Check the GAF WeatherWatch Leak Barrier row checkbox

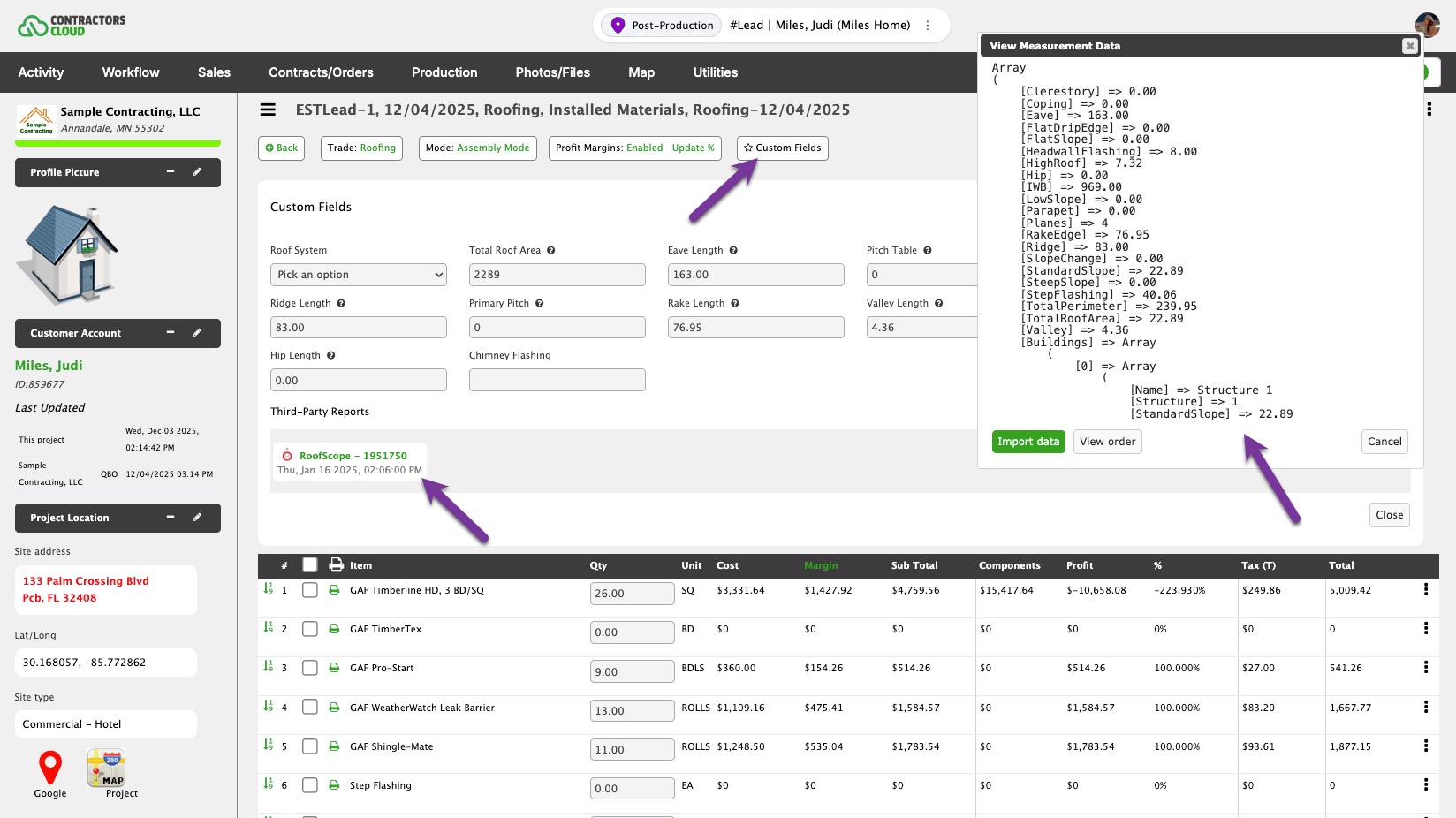309,707
